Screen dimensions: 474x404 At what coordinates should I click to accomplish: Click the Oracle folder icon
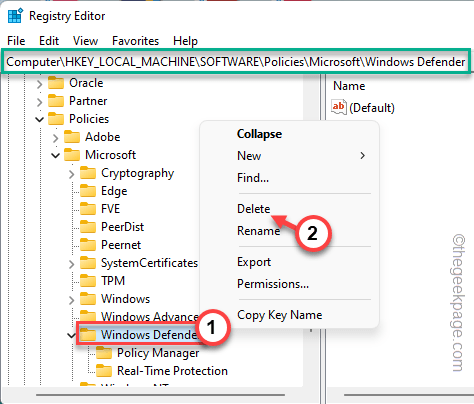pyautogui.click(x=56, y=83)
